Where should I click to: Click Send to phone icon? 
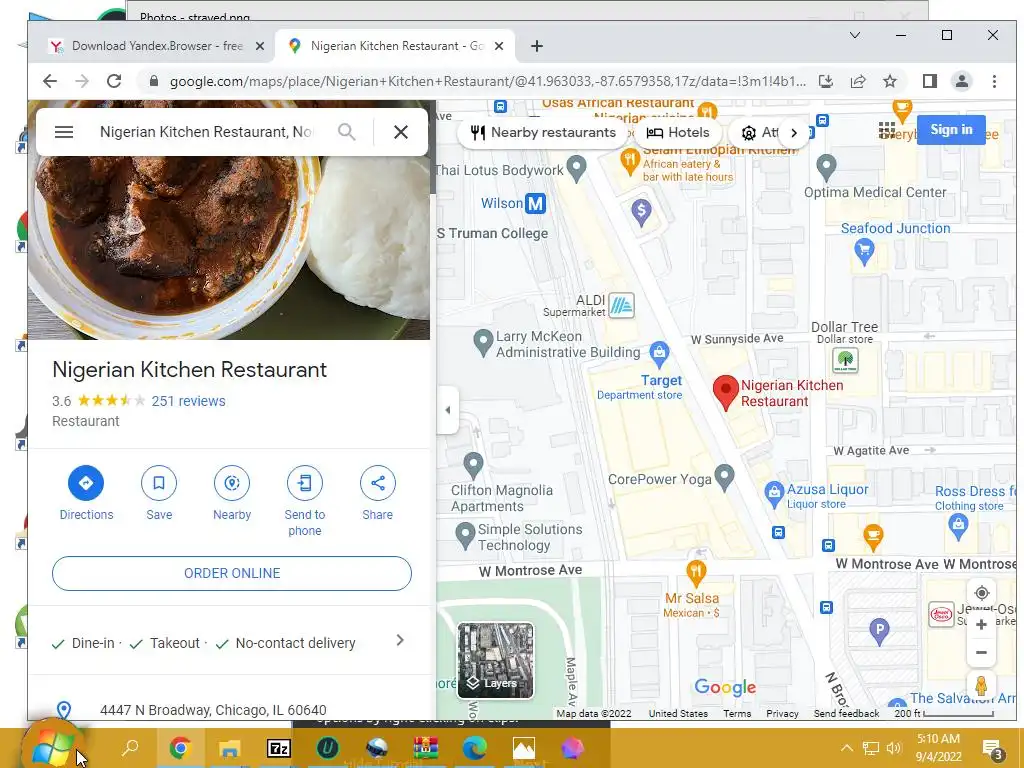pyautogui.click(x=305, y=483)
